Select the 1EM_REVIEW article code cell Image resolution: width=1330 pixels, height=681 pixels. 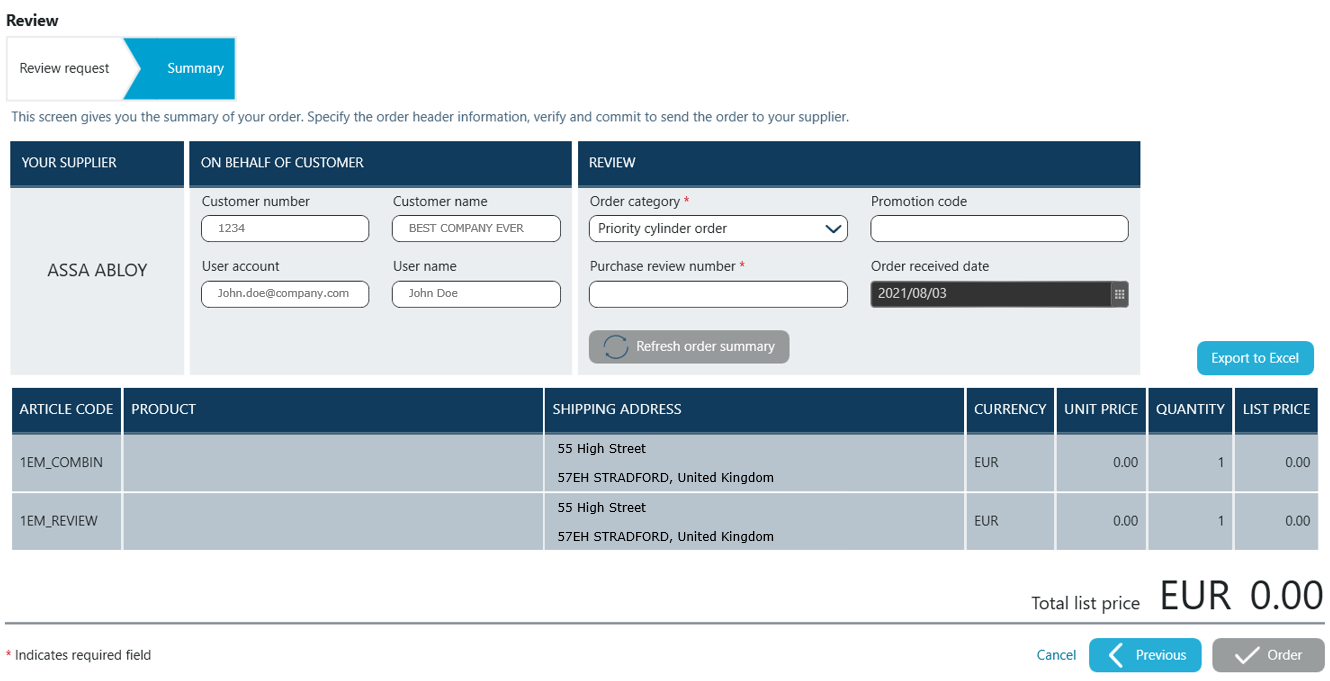[66, 521]
